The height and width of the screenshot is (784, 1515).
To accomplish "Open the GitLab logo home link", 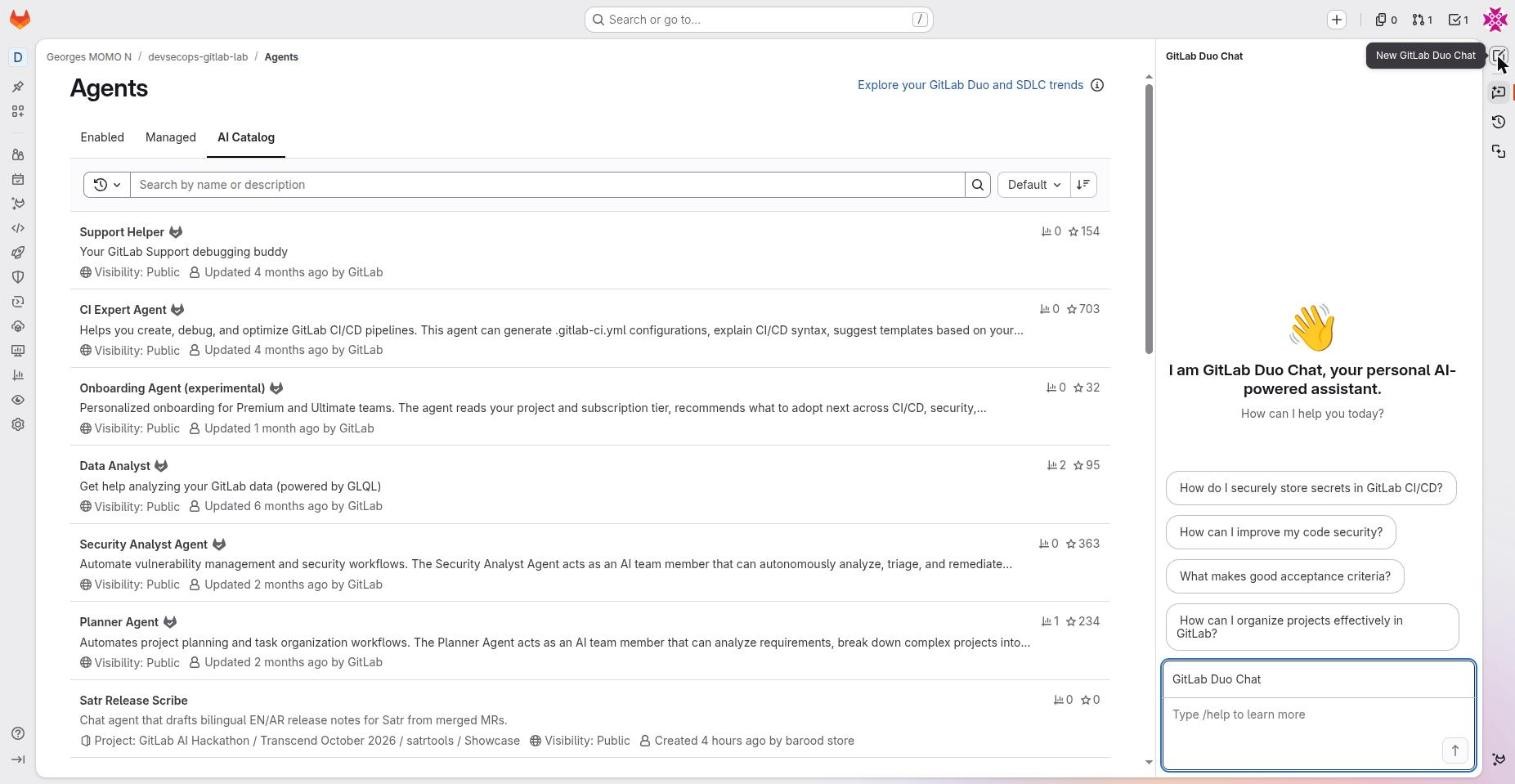I will (x=19, y=19).
